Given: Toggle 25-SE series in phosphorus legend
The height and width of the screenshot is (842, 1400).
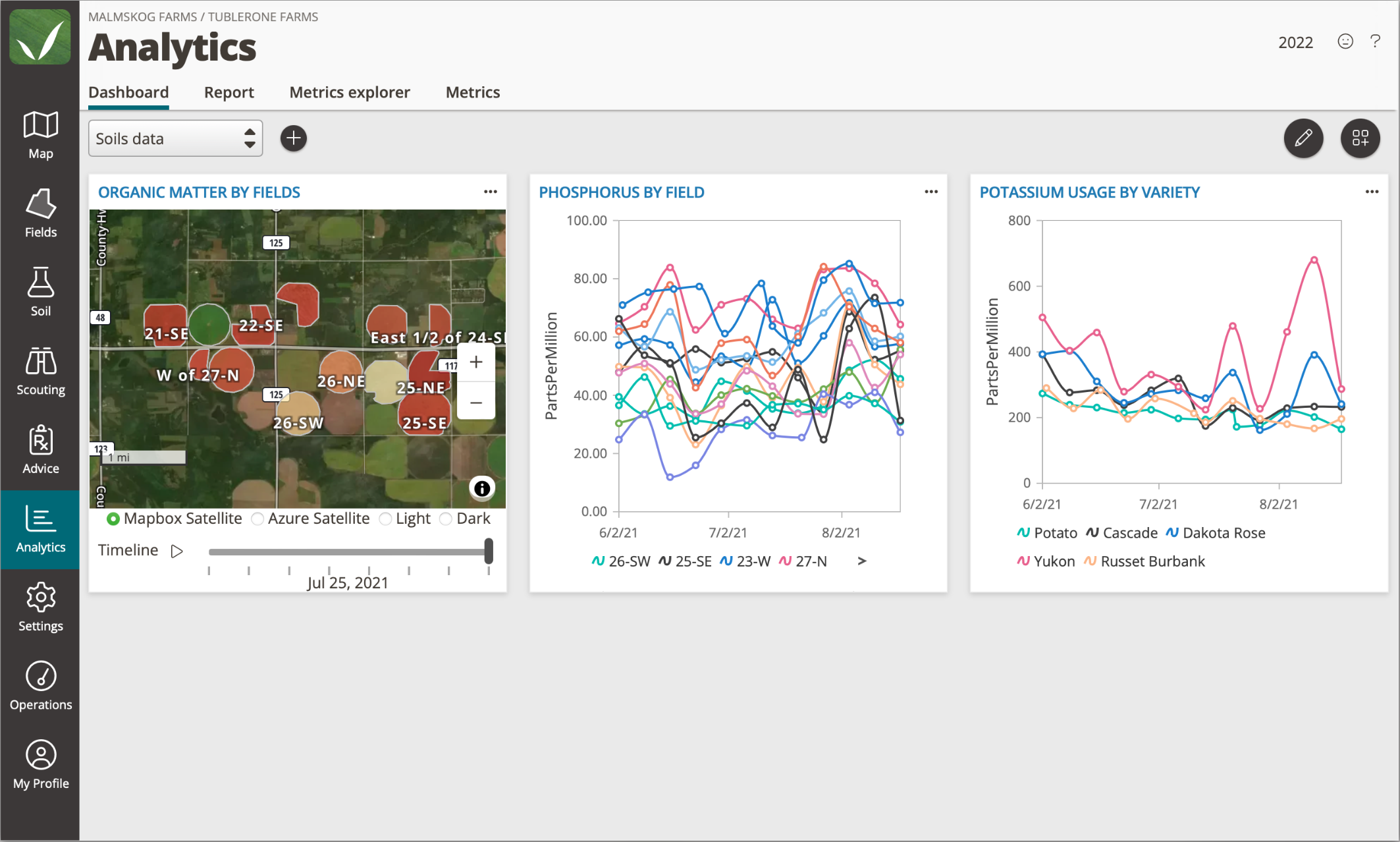Looking at the screenshot, I should [685, 561].
